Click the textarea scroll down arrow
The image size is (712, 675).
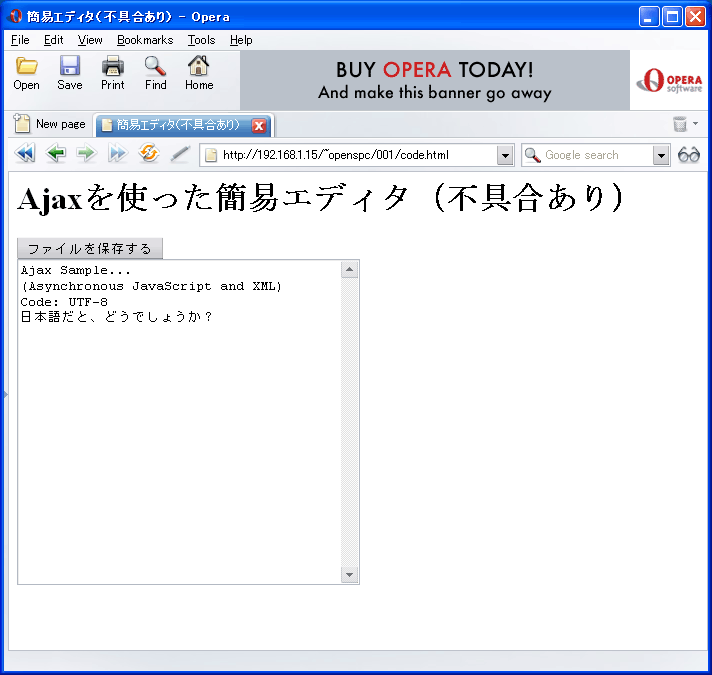point(349,575)
